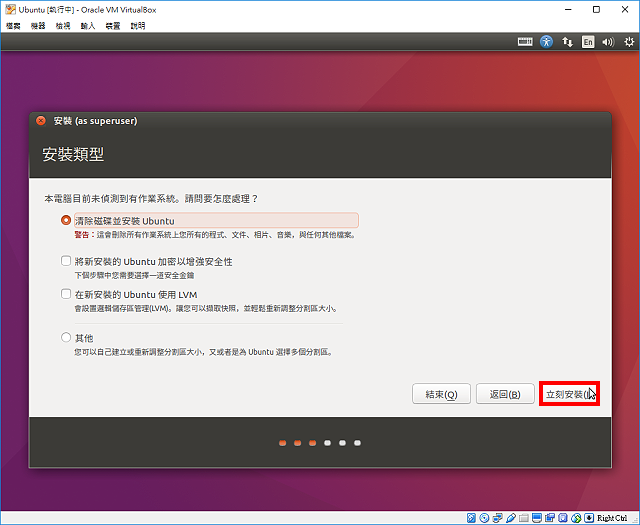Click the LVM description text
The height and width of the screenshot is (525, 640).
click(x=206, y=309)
